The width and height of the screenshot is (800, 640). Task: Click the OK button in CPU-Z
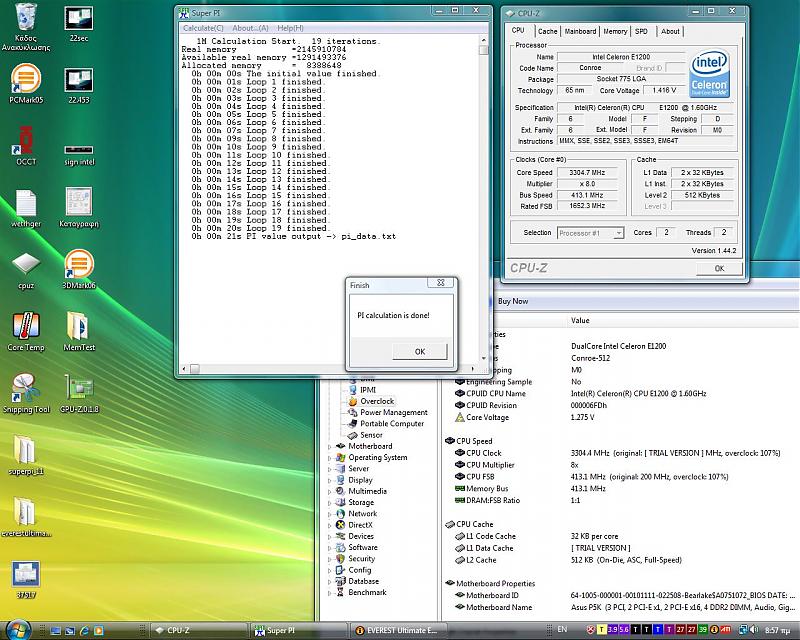click(719, 268)
